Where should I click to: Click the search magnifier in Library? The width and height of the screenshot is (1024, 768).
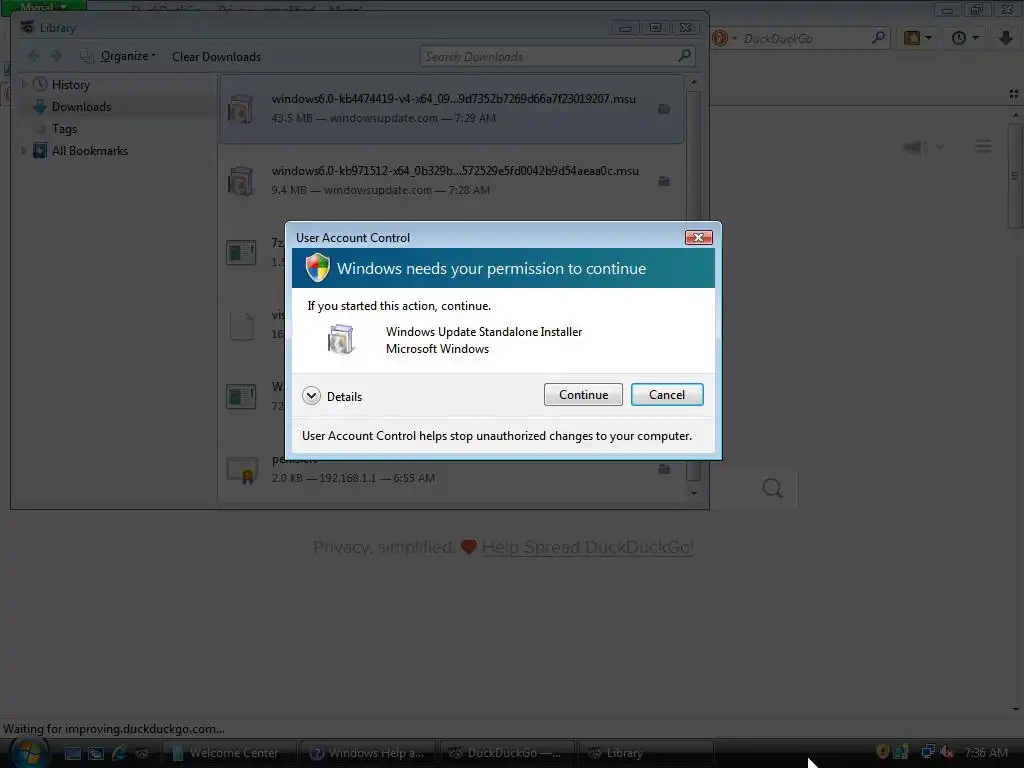[x=684, y=56]
